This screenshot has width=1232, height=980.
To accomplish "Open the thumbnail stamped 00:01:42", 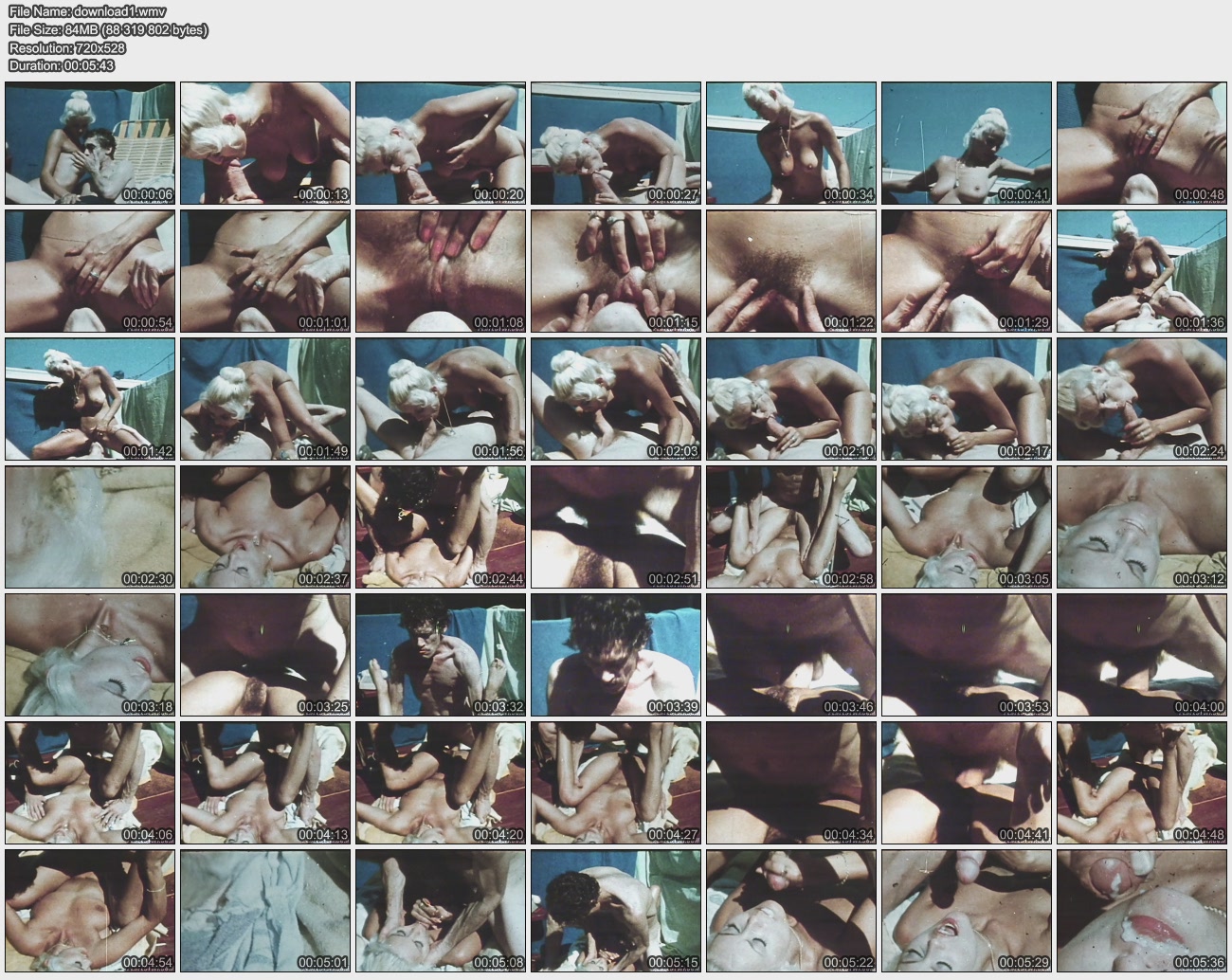I will pyautogui.click(x=90, y=399).
